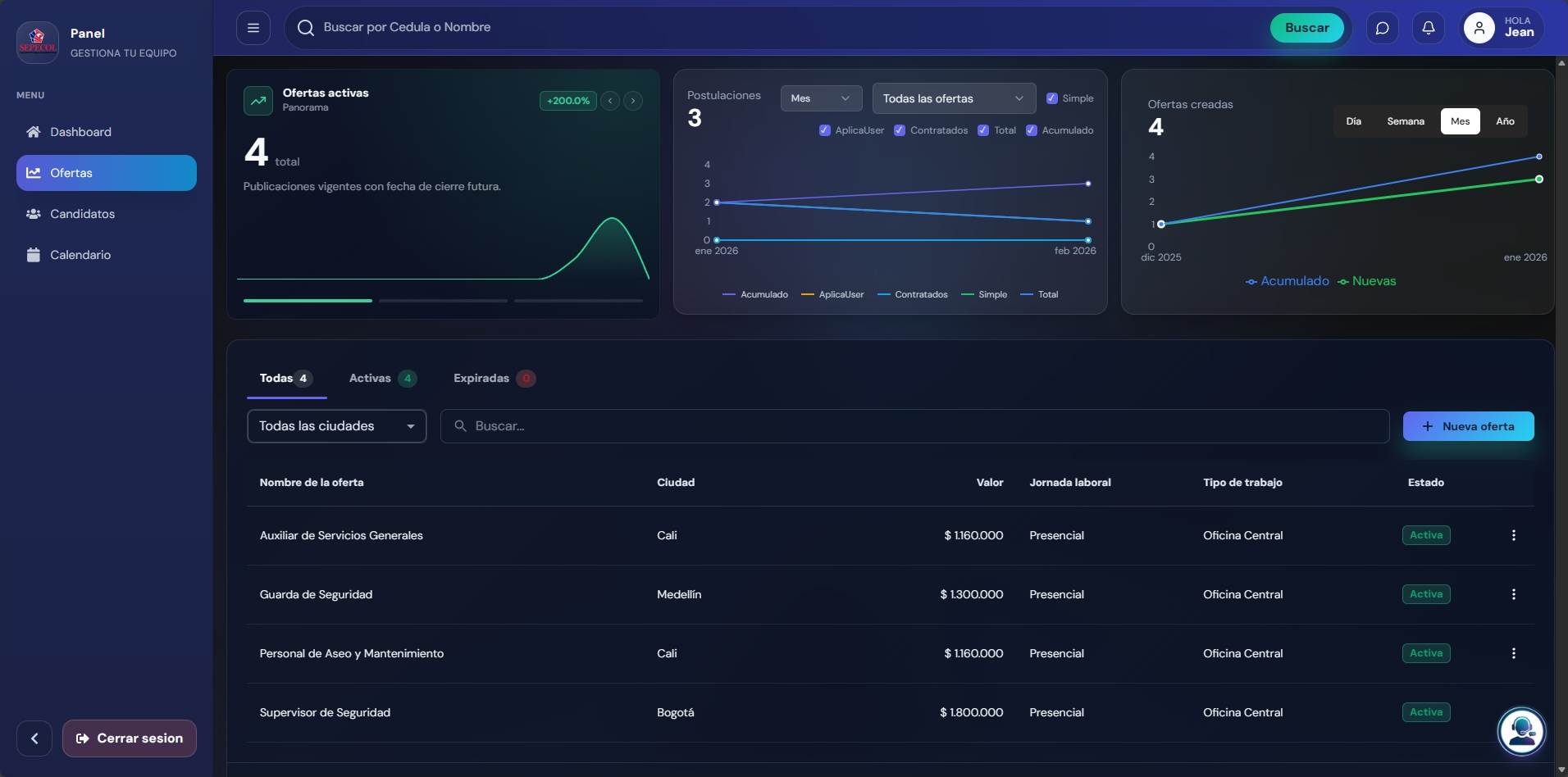Open the Calendario sidebar icon
The height and width of the screenshot is (777, 1568).
tap(33, 254)
